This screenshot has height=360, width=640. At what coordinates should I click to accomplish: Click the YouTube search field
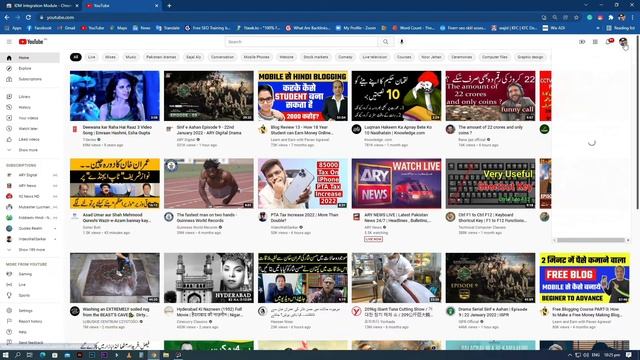(x=301, y=42)
